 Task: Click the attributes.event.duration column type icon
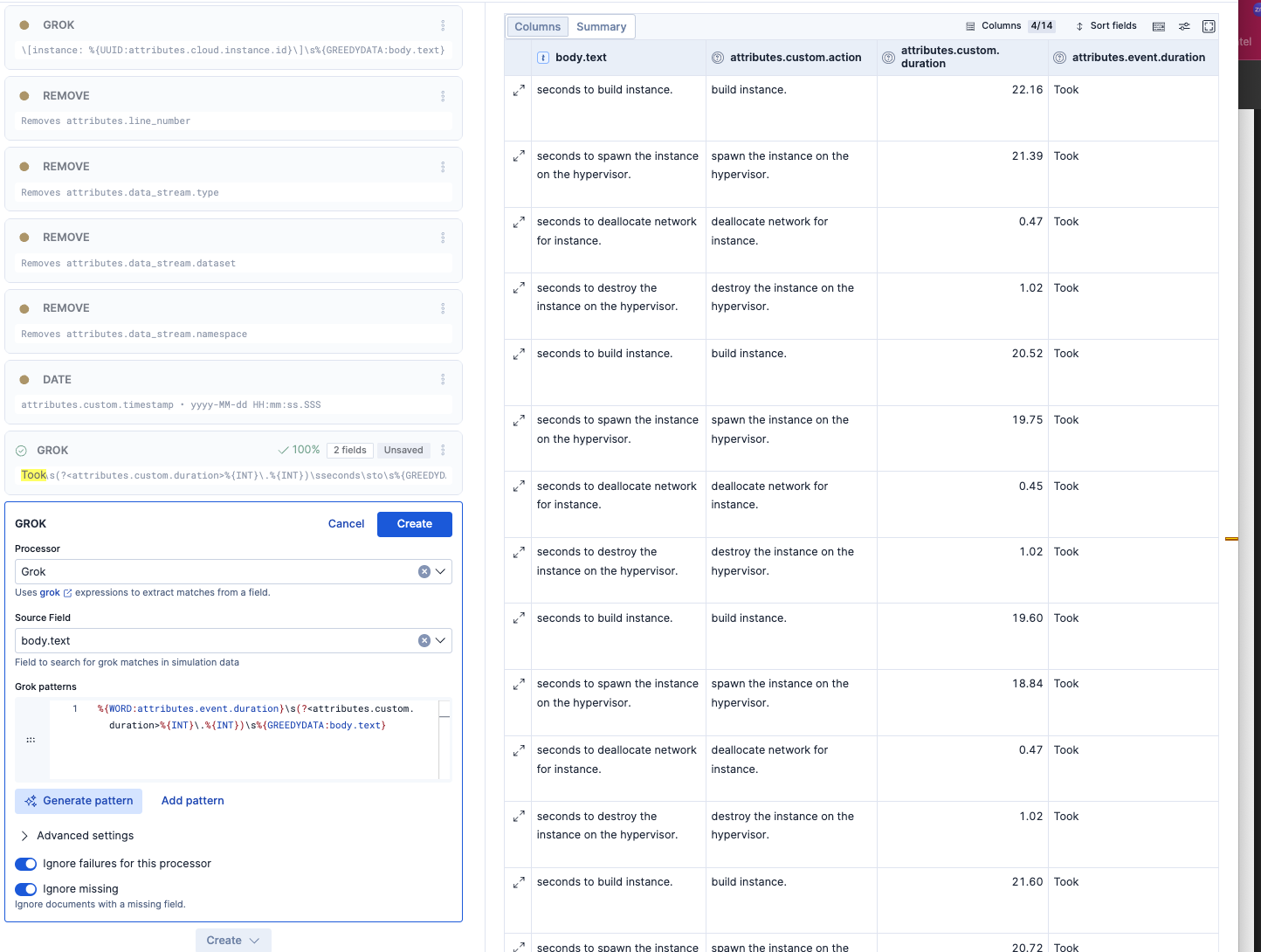[x=1059, y=58]
